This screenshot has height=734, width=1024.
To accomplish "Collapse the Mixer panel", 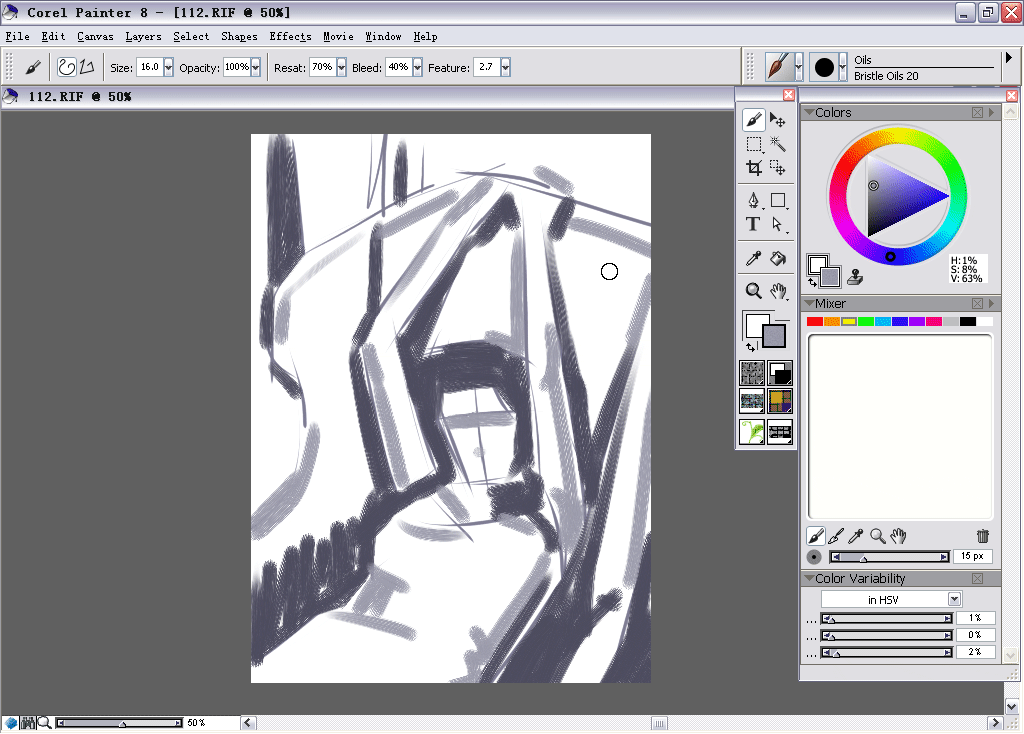I will [809, 304].
